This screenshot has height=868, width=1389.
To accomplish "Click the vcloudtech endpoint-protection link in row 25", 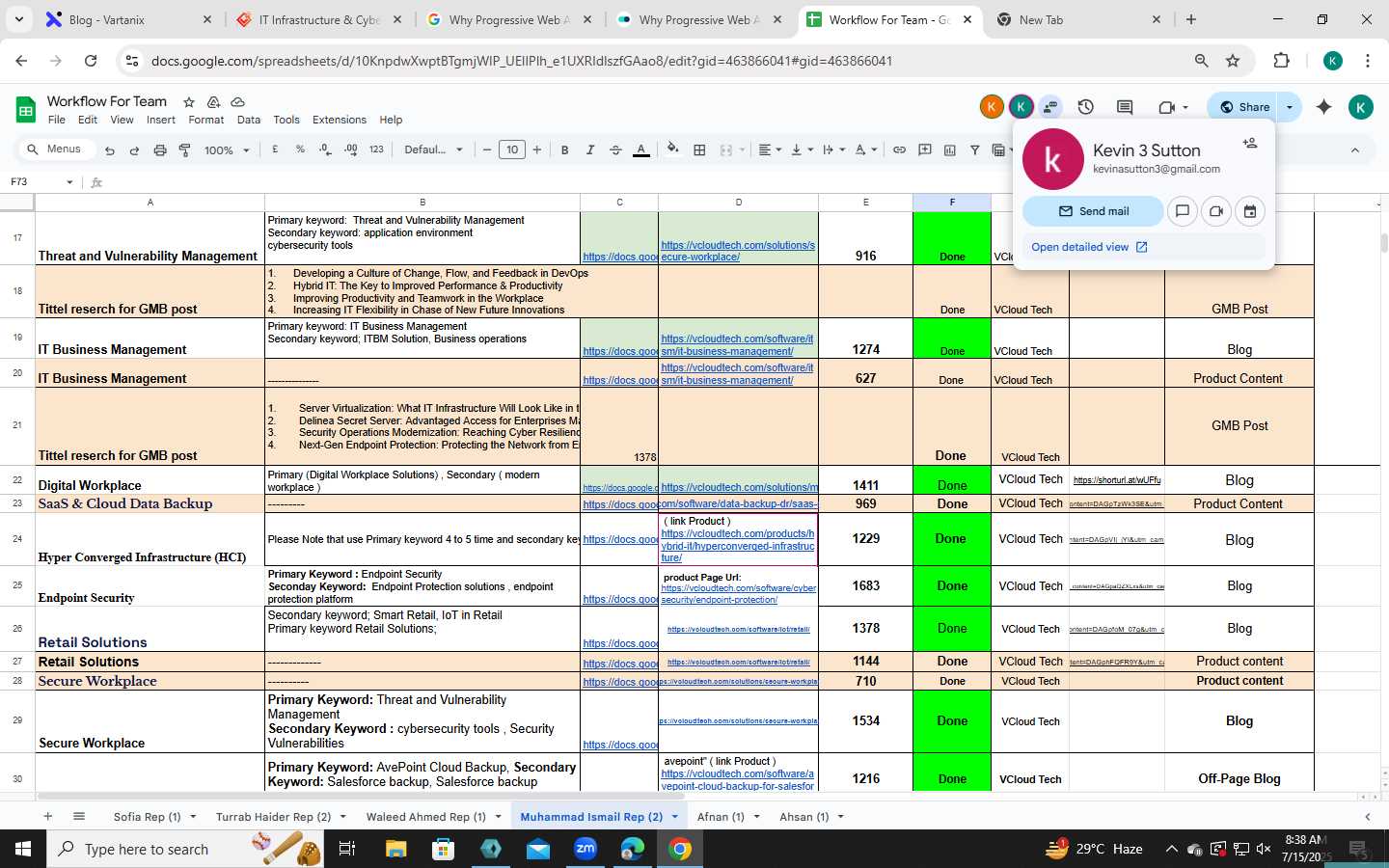I will (739, 594).
